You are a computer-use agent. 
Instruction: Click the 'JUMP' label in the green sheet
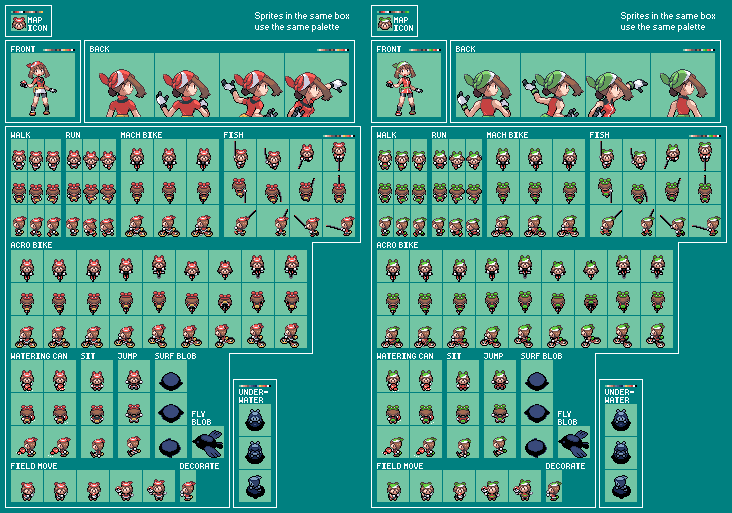493,356
